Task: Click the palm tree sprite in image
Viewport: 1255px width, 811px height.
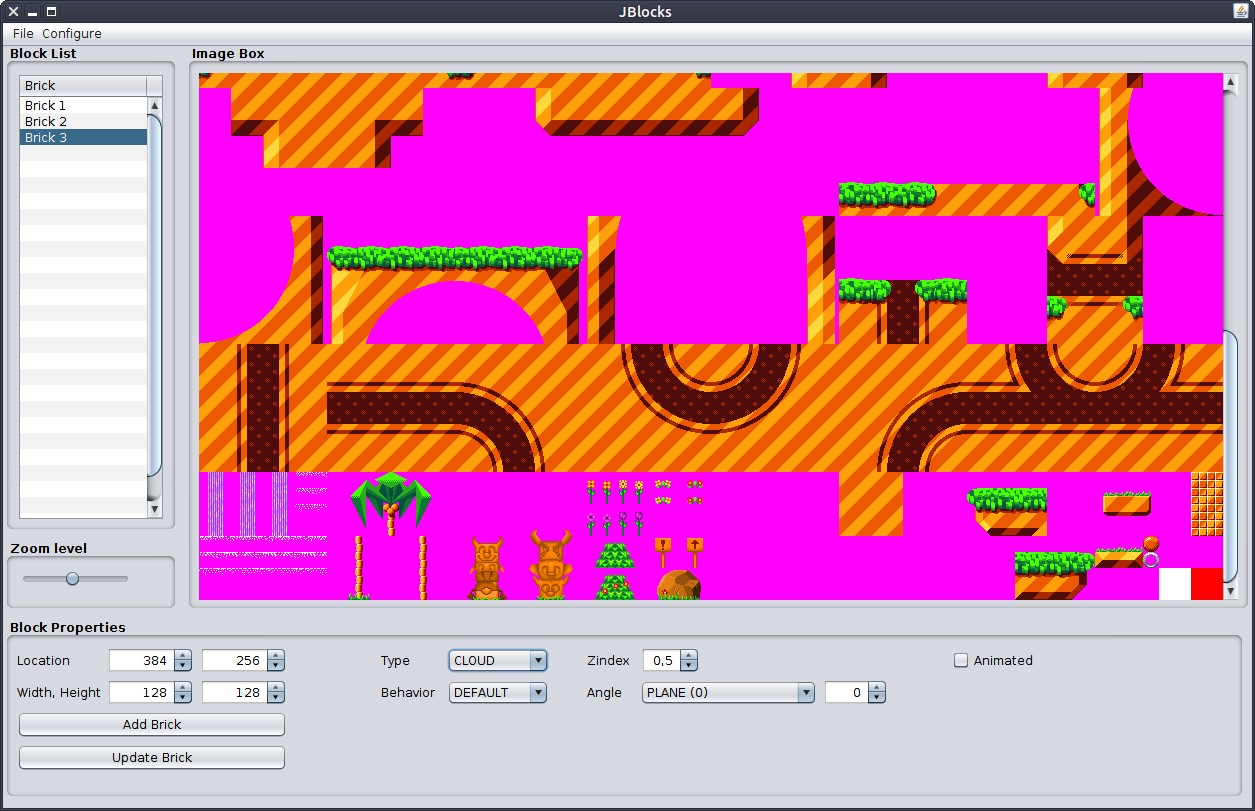Action: pyautogui.click(x=391, y=503)
